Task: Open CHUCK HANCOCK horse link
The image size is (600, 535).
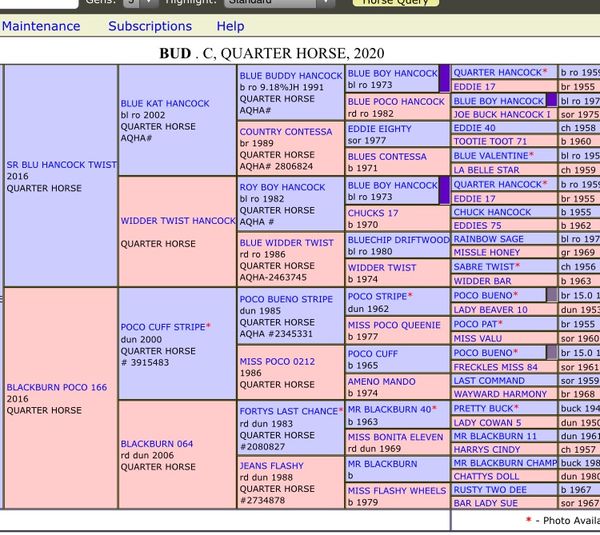Action: [492, 212]
